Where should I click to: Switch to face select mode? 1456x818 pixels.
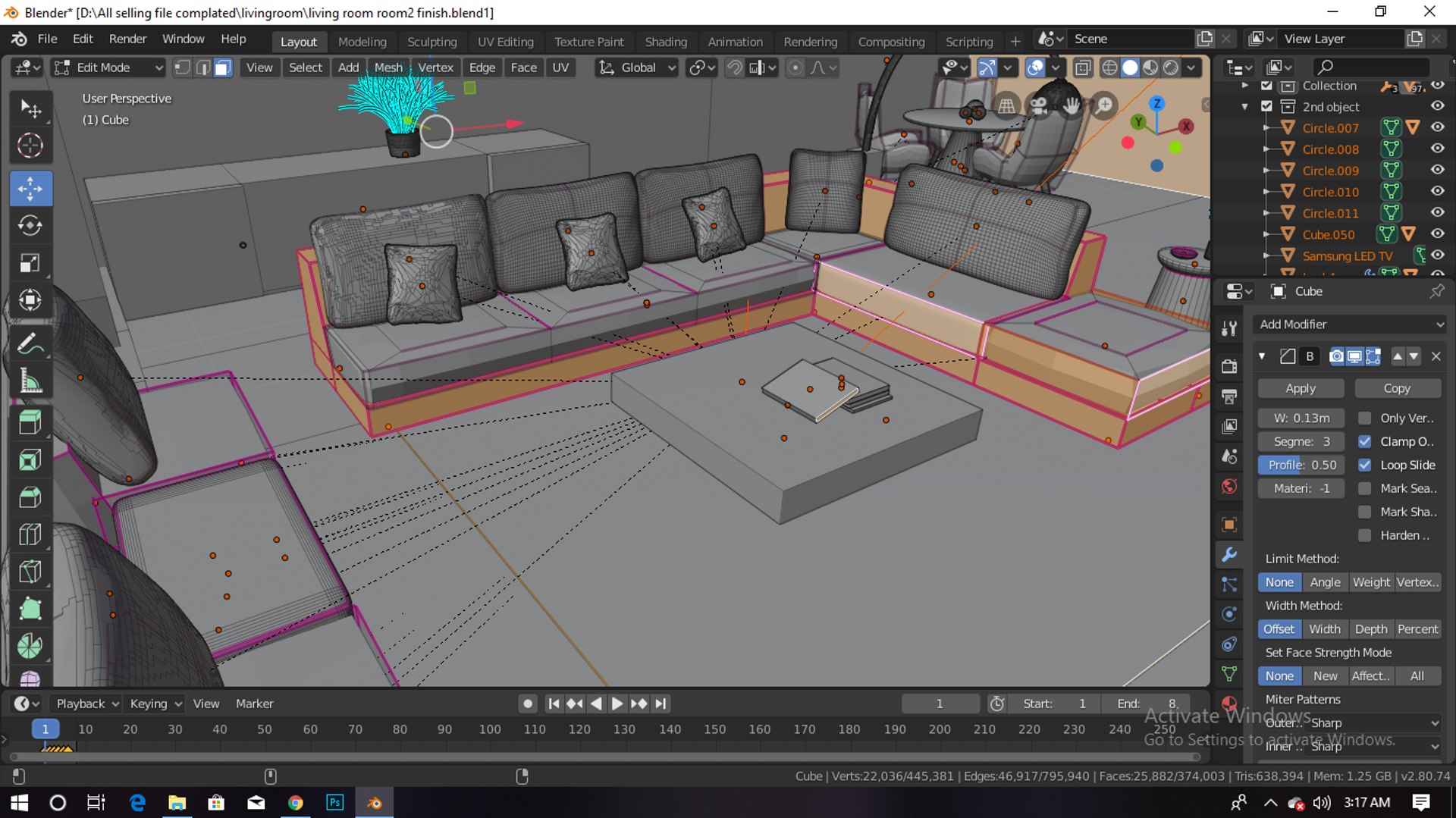tap(222, 67)
